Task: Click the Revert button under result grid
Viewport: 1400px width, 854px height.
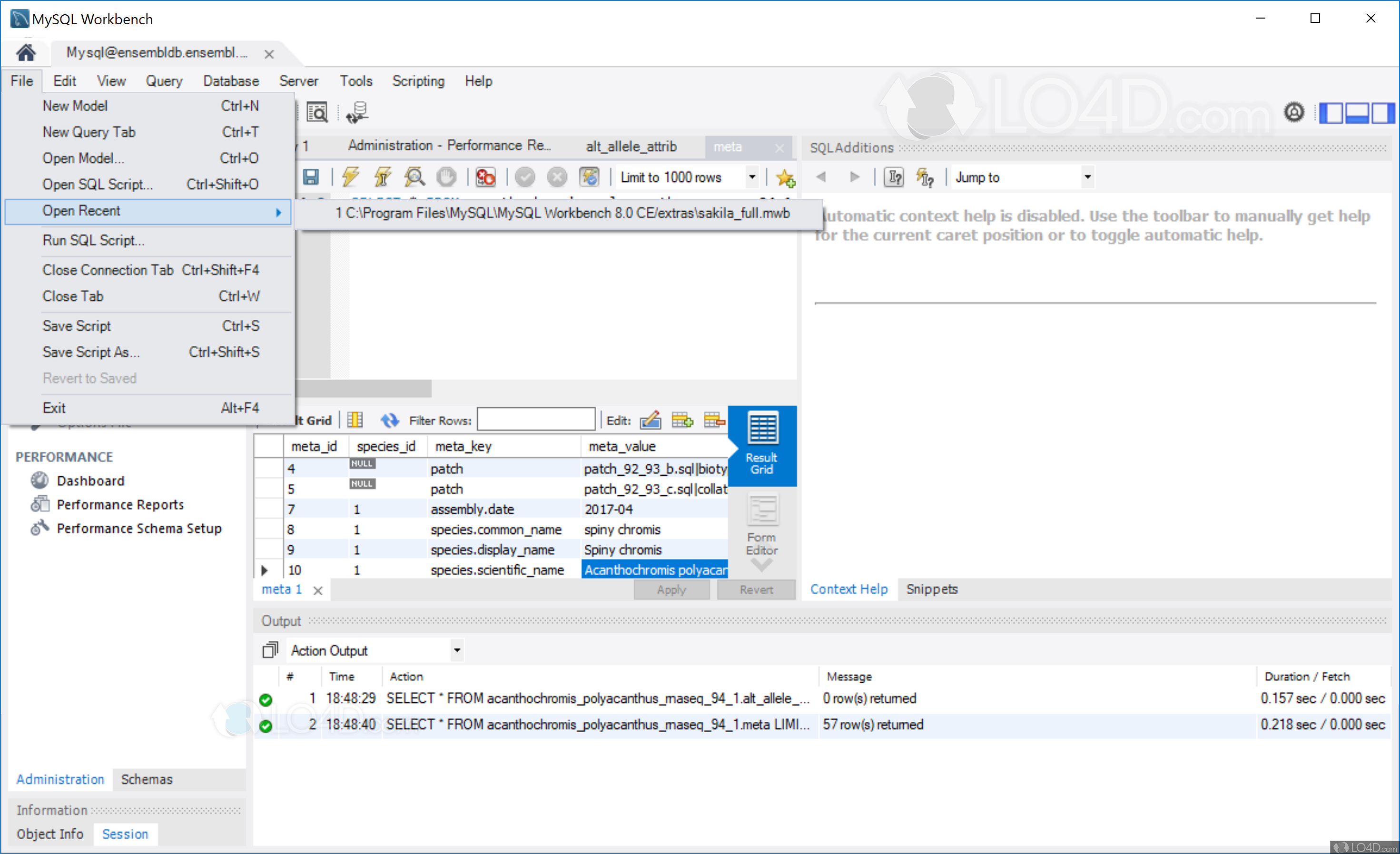Action: coord(756,590)
